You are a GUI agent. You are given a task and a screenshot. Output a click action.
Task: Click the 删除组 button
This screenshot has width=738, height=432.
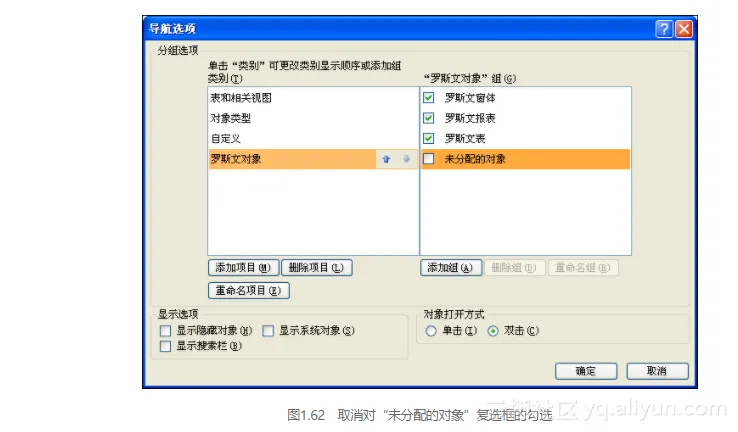click(514, 268)
